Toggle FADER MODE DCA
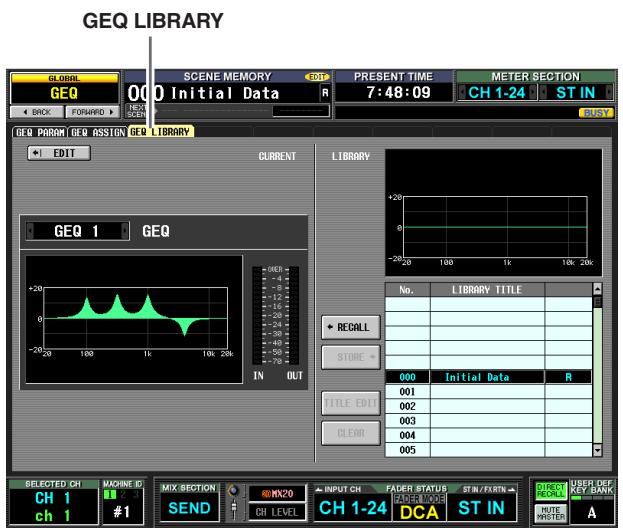Screen dimensions: 623x531 click(419, 508)
